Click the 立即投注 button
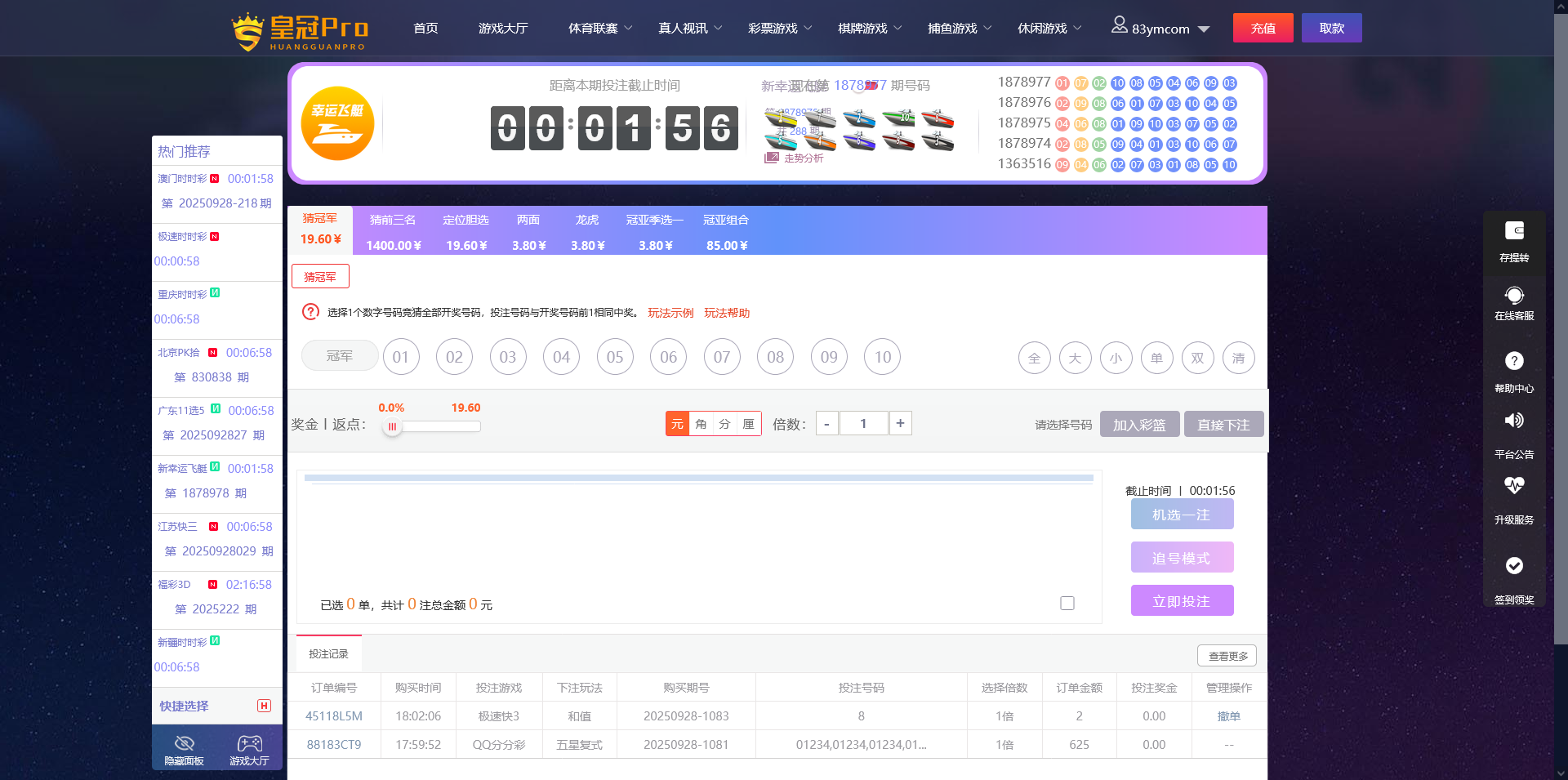The image size is (1568, 780). click(1181, 601)
